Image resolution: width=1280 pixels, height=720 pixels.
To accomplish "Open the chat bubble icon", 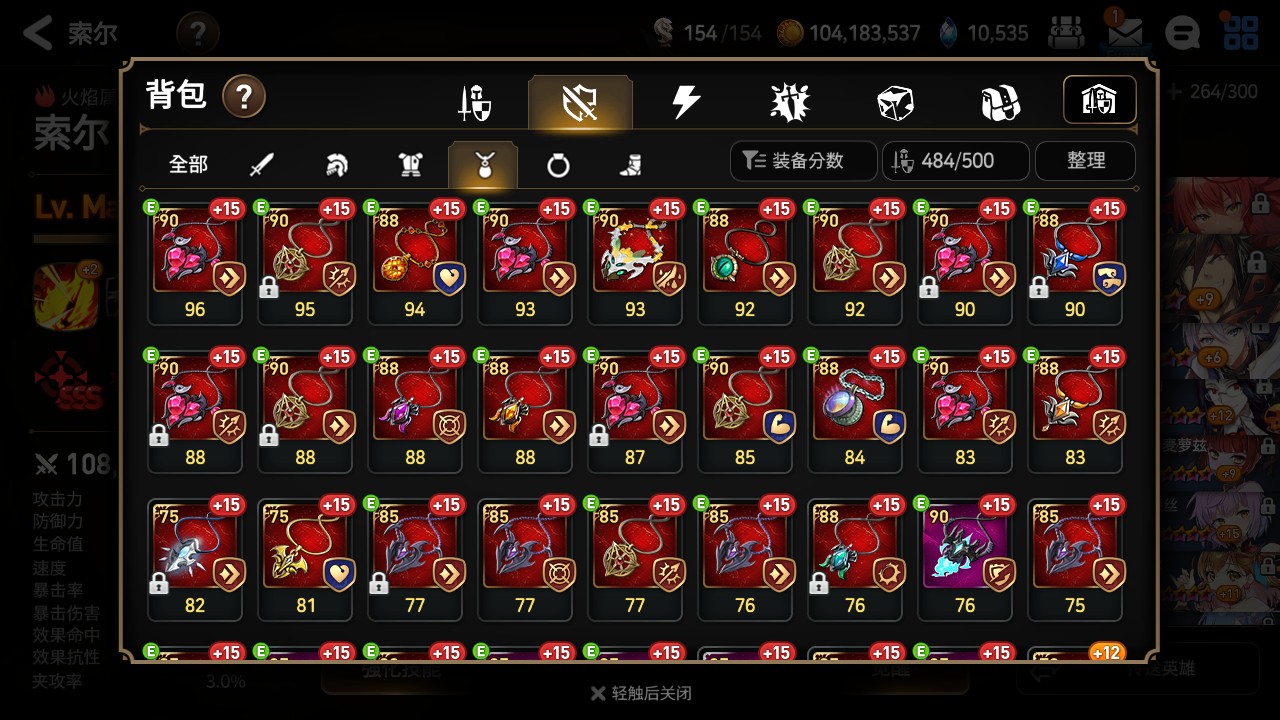I will point(1183,33).
